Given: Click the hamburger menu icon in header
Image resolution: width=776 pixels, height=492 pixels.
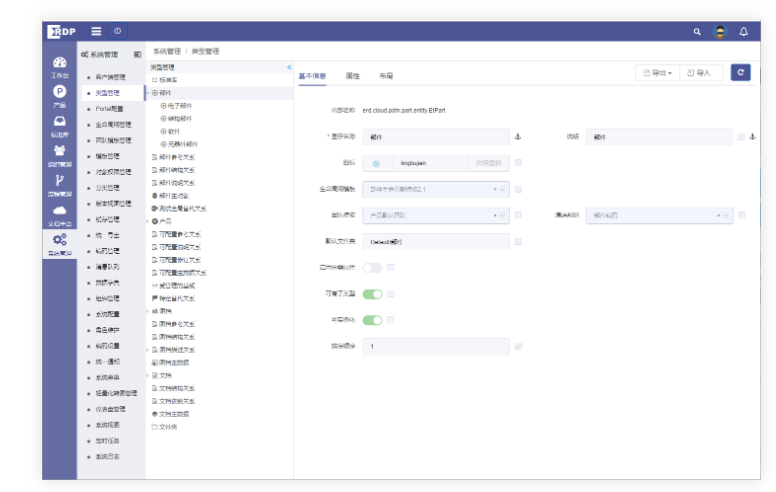Looking at the screenshot, I should tap(96, 32).
